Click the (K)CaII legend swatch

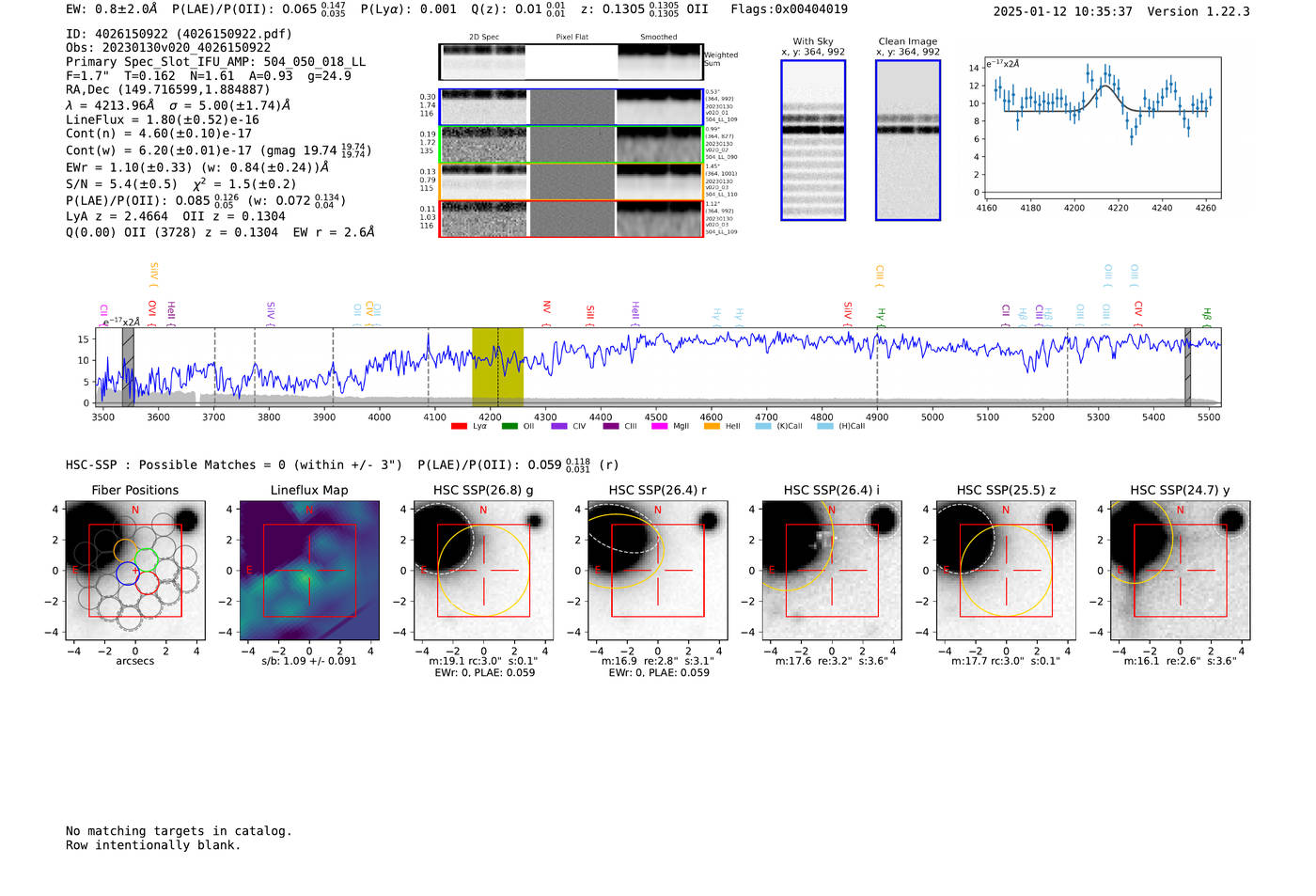pyautogui.click(x=763, y=426)
